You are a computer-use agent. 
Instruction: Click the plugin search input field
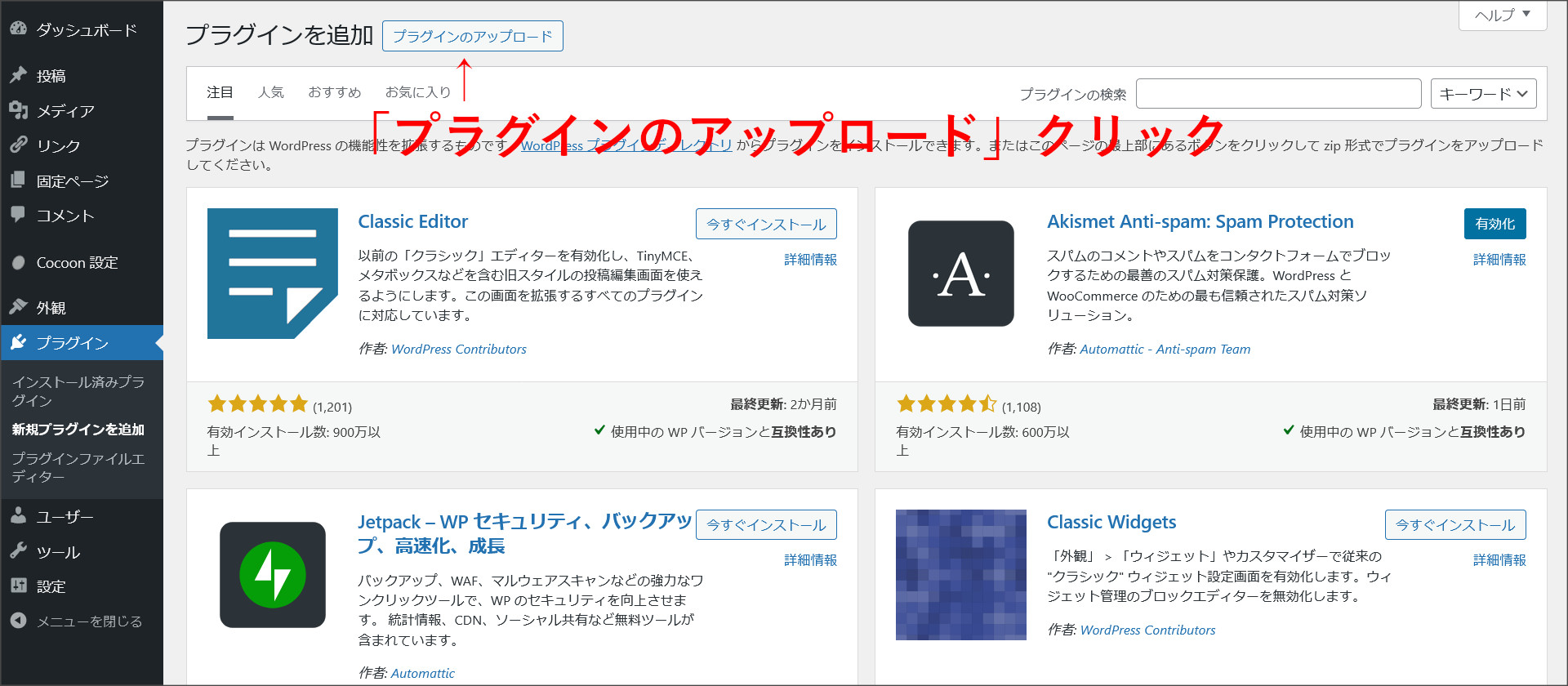point(1278,94)
